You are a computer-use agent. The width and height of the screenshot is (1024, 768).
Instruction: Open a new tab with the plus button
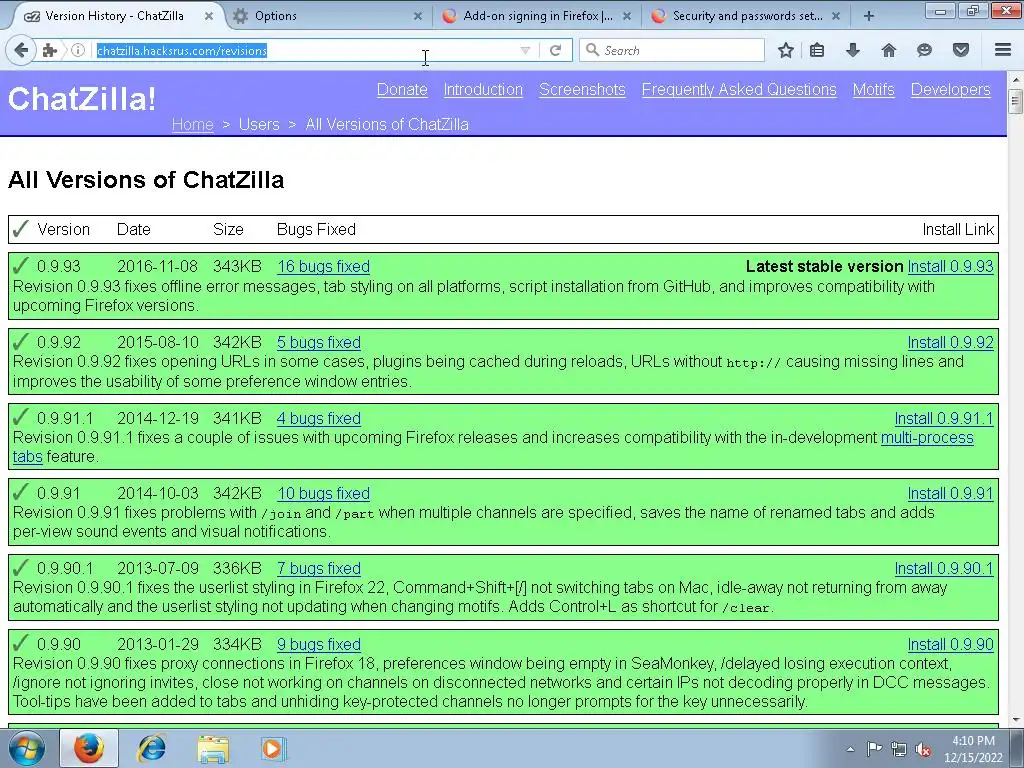[x=869, y=16]
